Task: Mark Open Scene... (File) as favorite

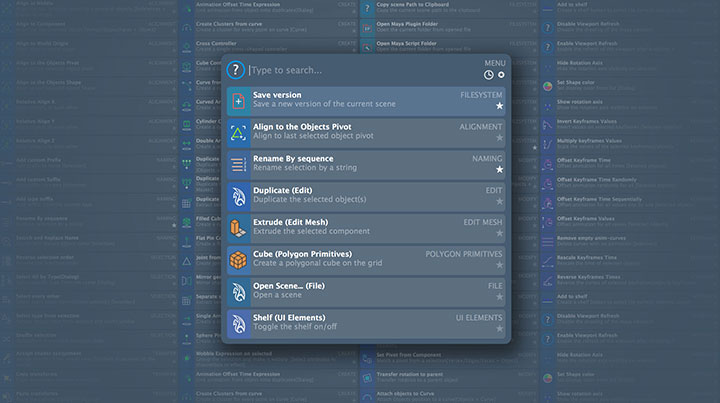Action: pos(499,297)
